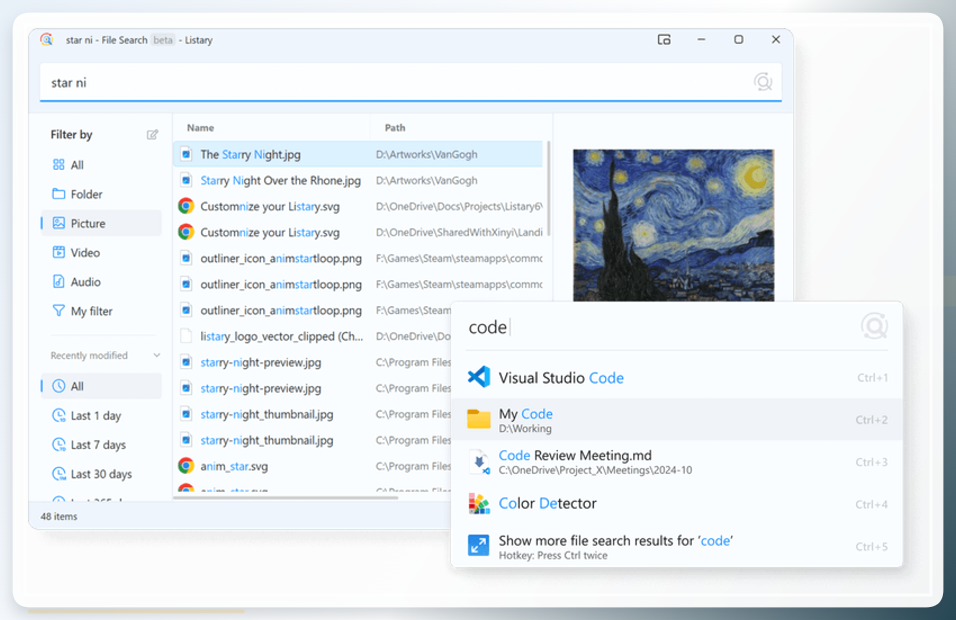Select the Video filter icon
The image size is (956, 620).
click(x=59, y=252)
